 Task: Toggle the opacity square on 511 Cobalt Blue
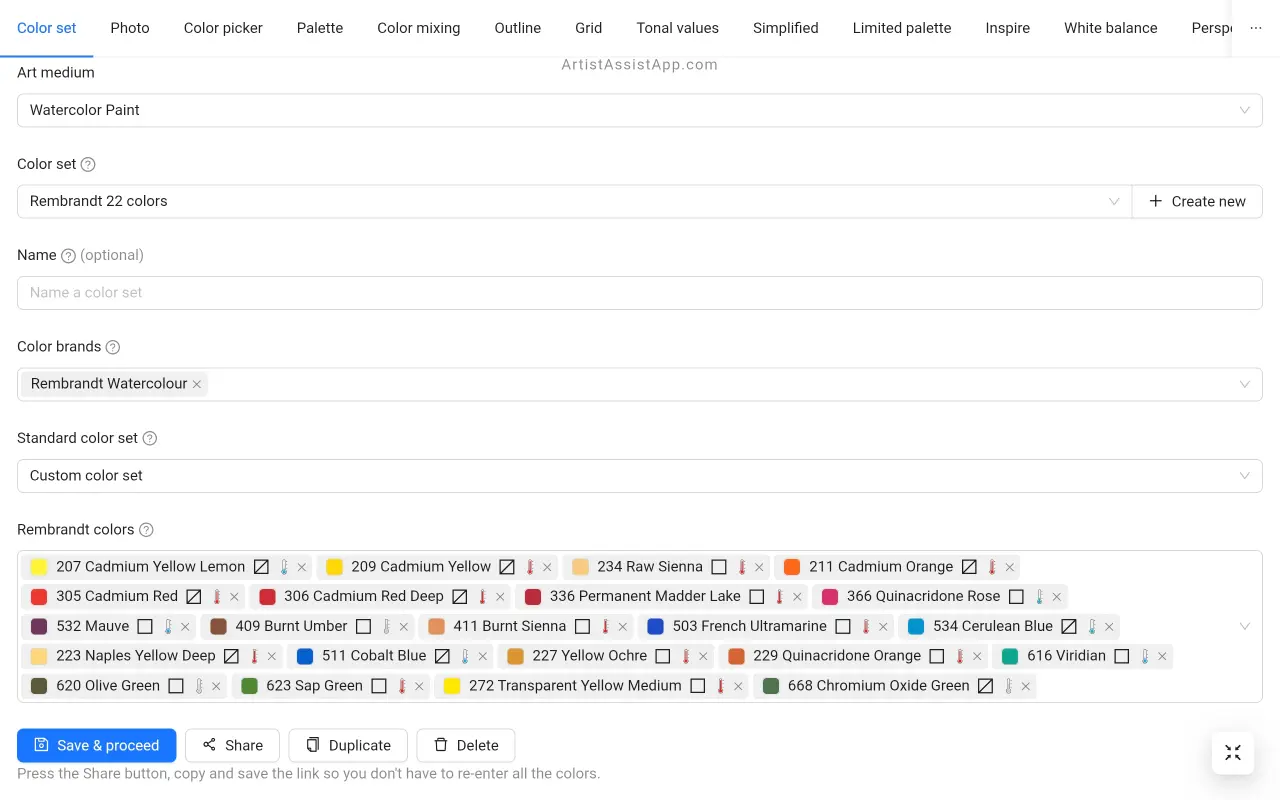point(442,656)
